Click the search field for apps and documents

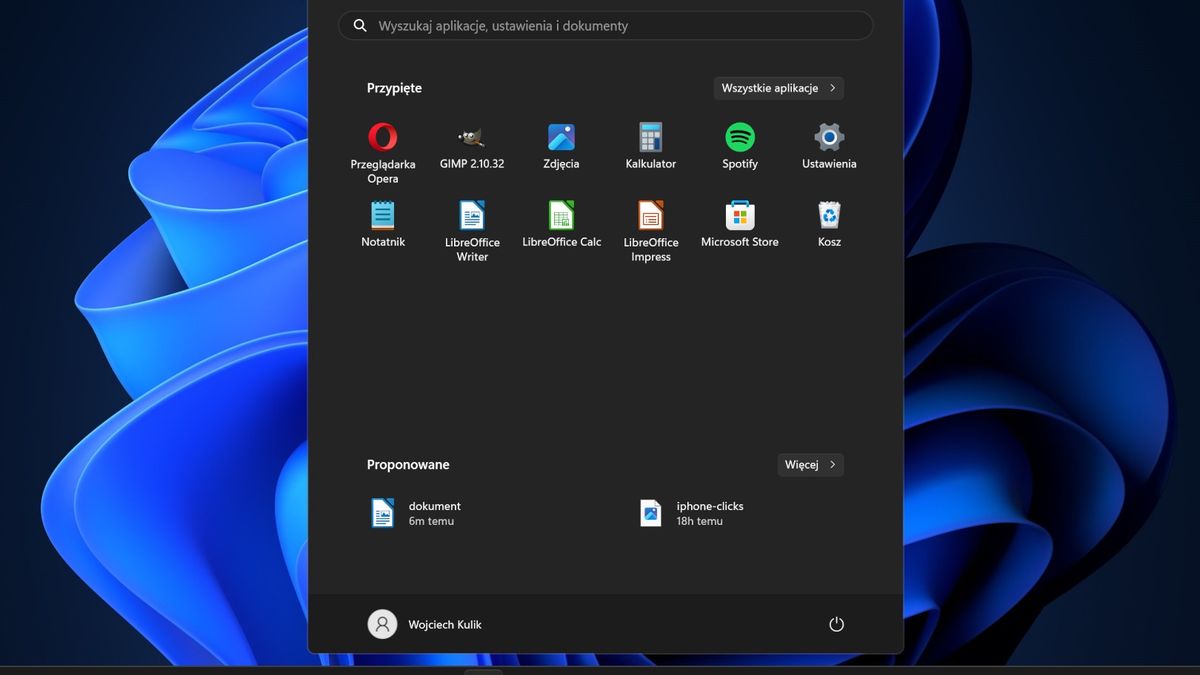coord(605,26)
